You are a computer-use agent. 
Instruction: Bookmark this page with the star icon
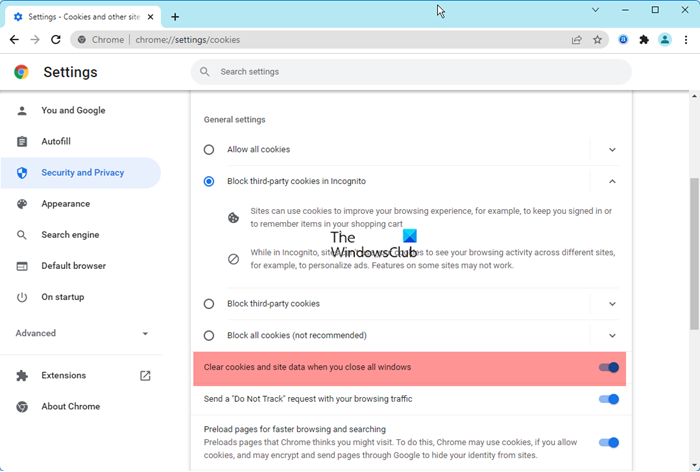tap(597, 40)
